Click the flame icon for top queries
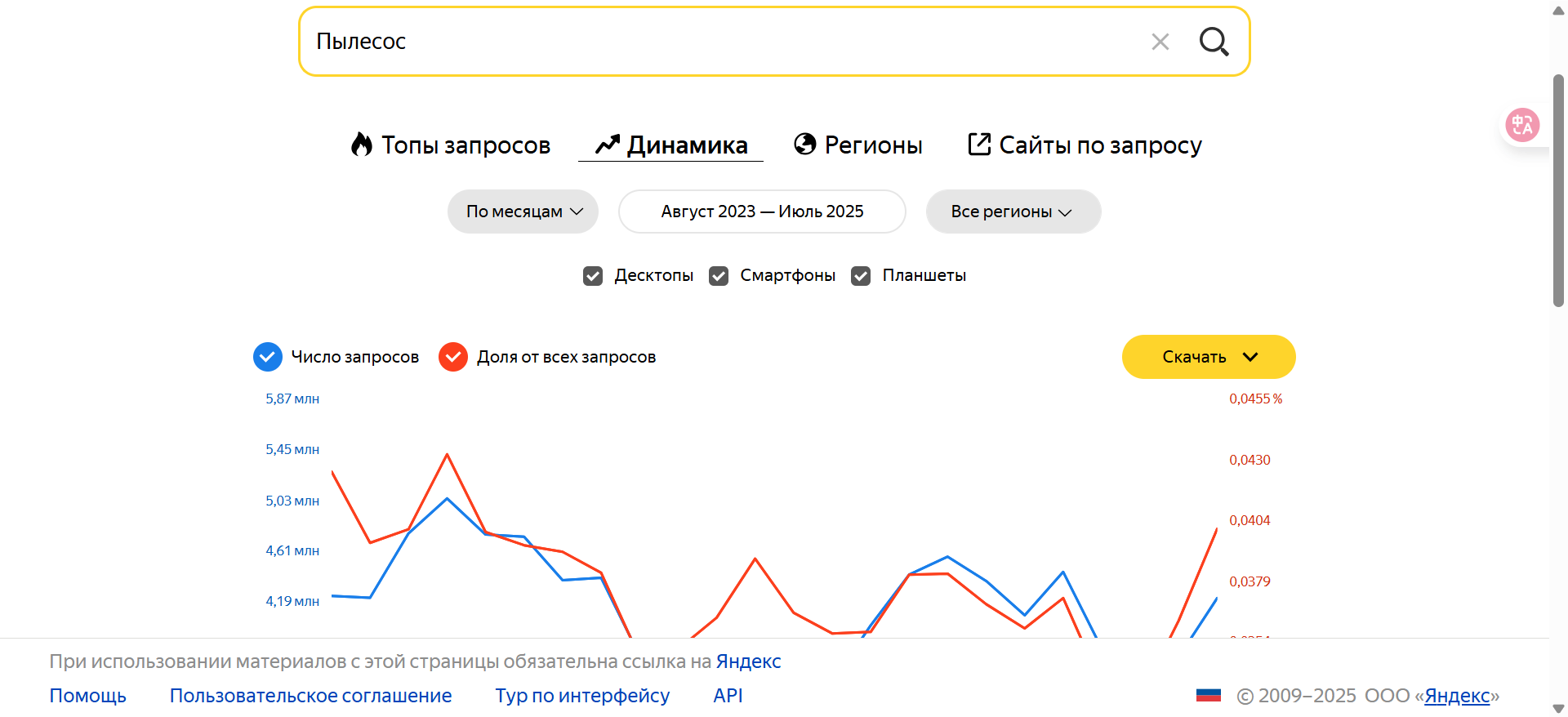Screen dimensions: 1568x717 pyautogui.click(x=362, y=145)
